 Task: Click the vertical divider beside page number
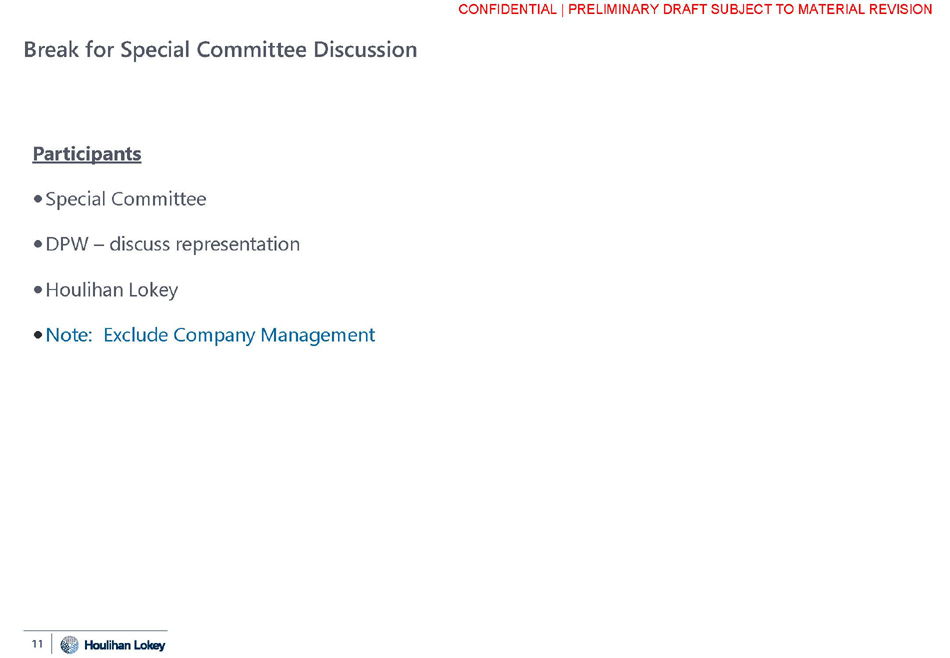pos(52,645)
